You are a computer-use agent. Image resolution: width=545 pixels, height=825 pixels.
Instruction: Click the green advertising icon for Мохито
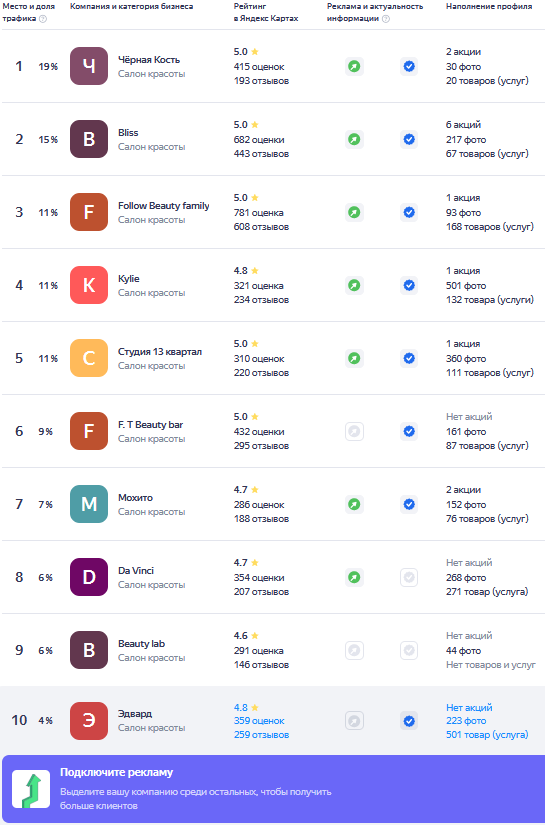coord(355,505)
